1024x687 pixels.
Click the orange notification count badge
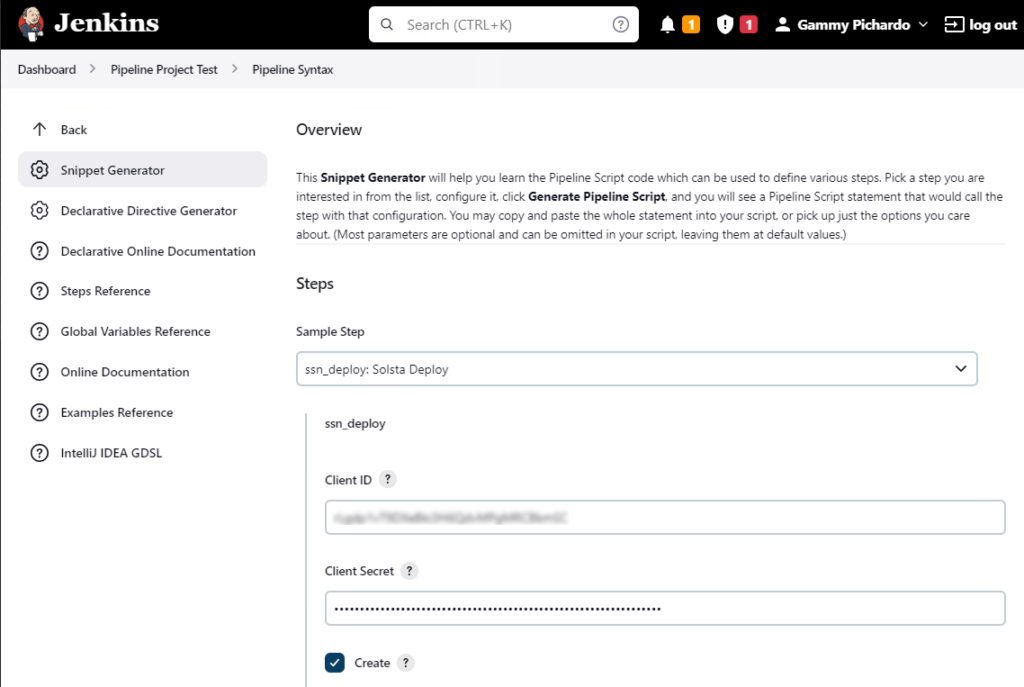691,25
